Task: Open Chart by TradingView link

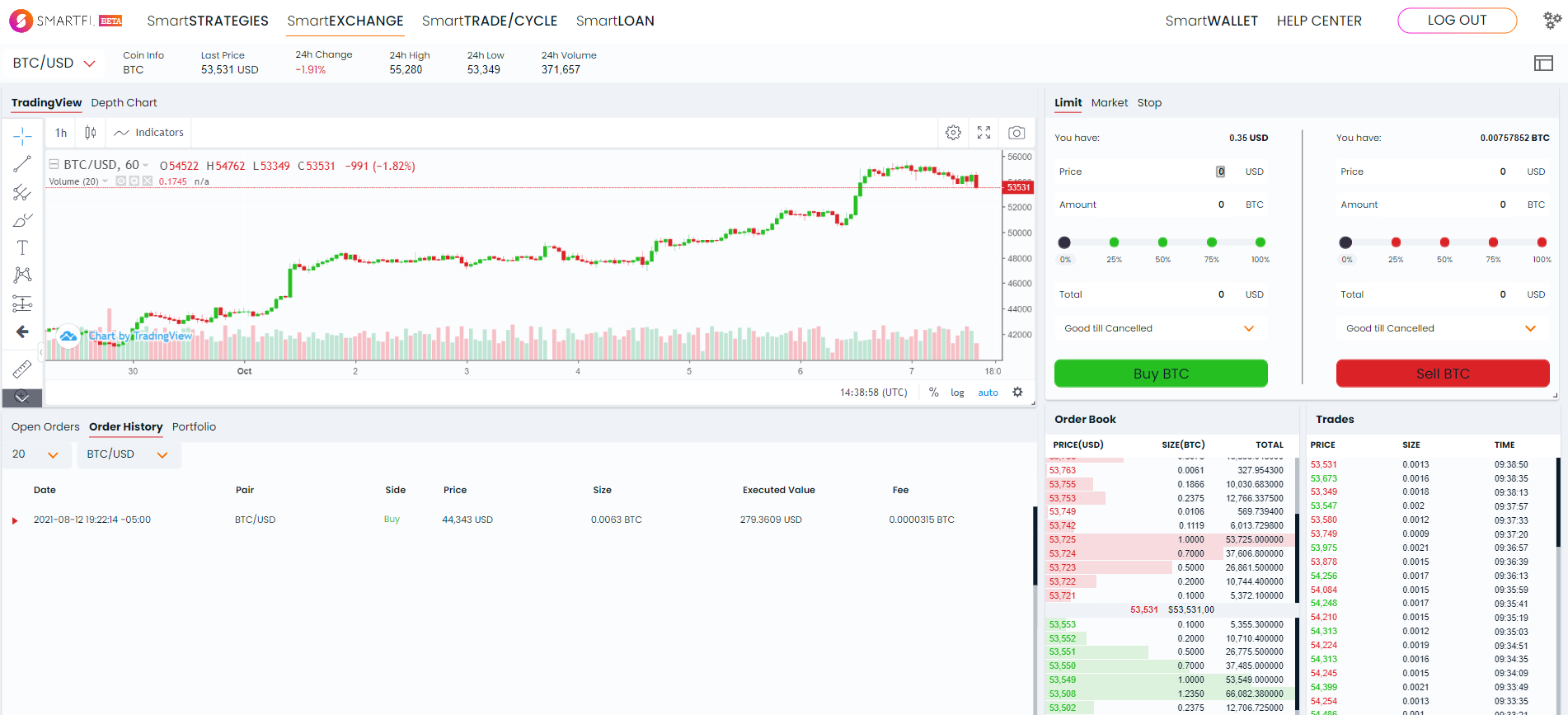Action: pos(140,336)
